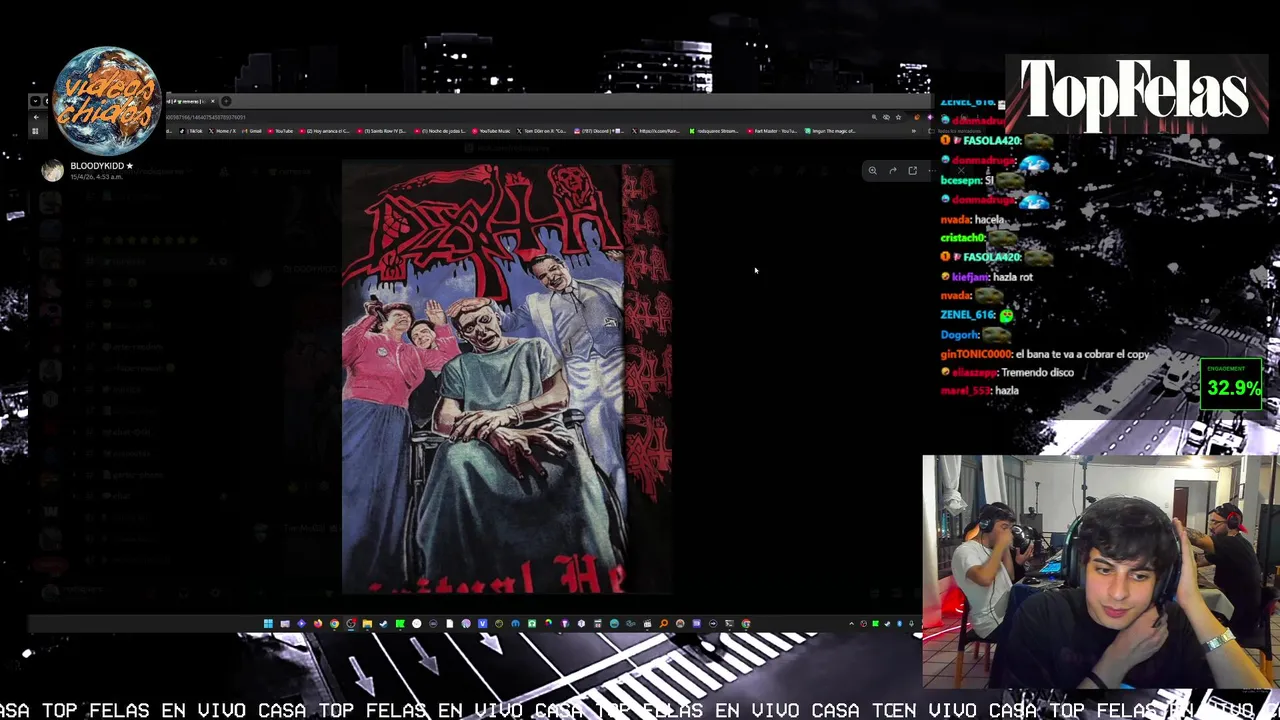Open the last Chrome icon on taskbar
1280x720 pixels.
point(746,624)
